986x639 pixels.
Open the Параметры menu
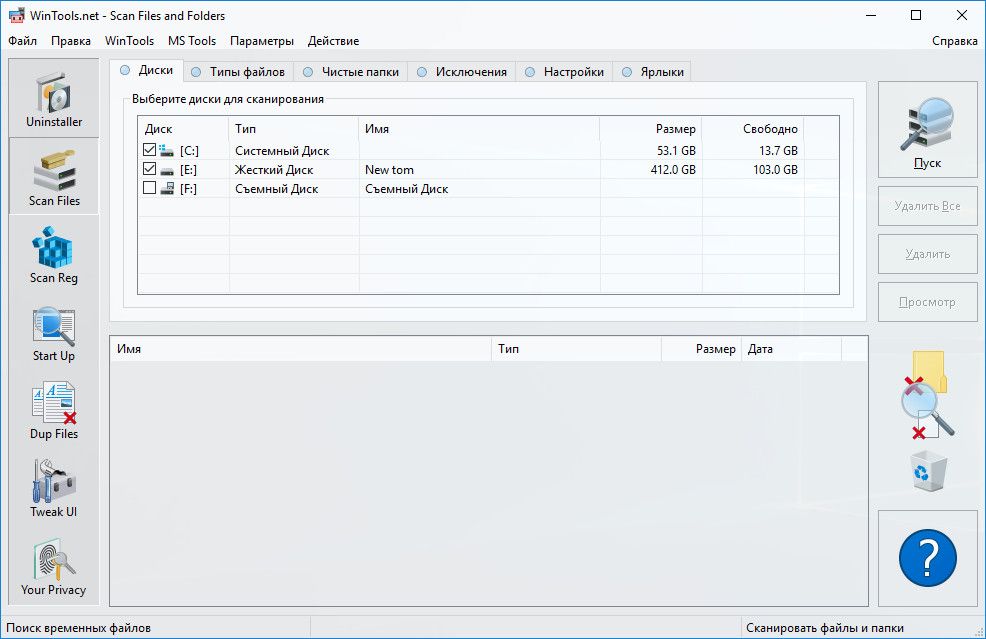(x=262, y=41)
